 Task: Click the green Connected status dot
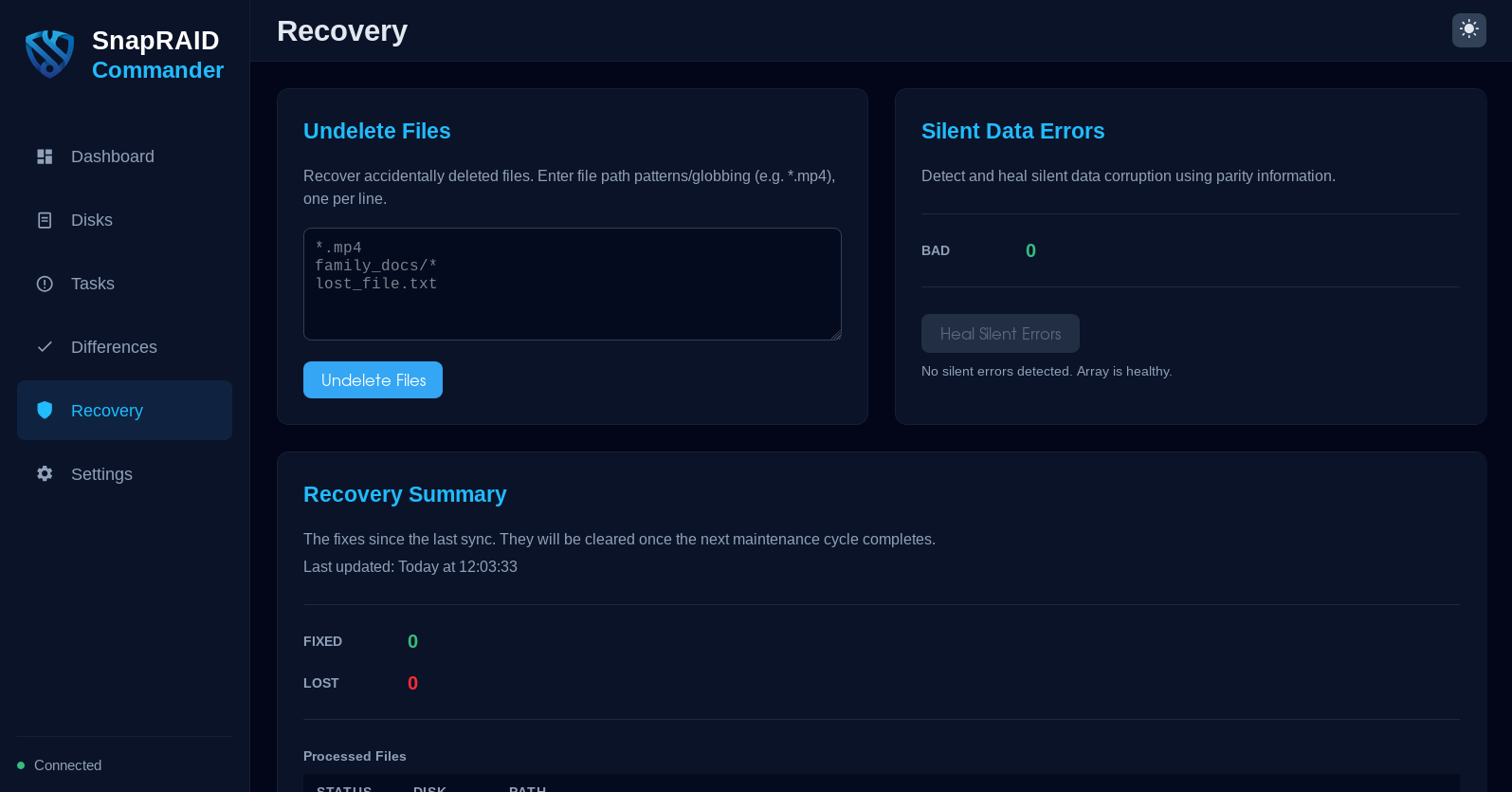point(21,765)
